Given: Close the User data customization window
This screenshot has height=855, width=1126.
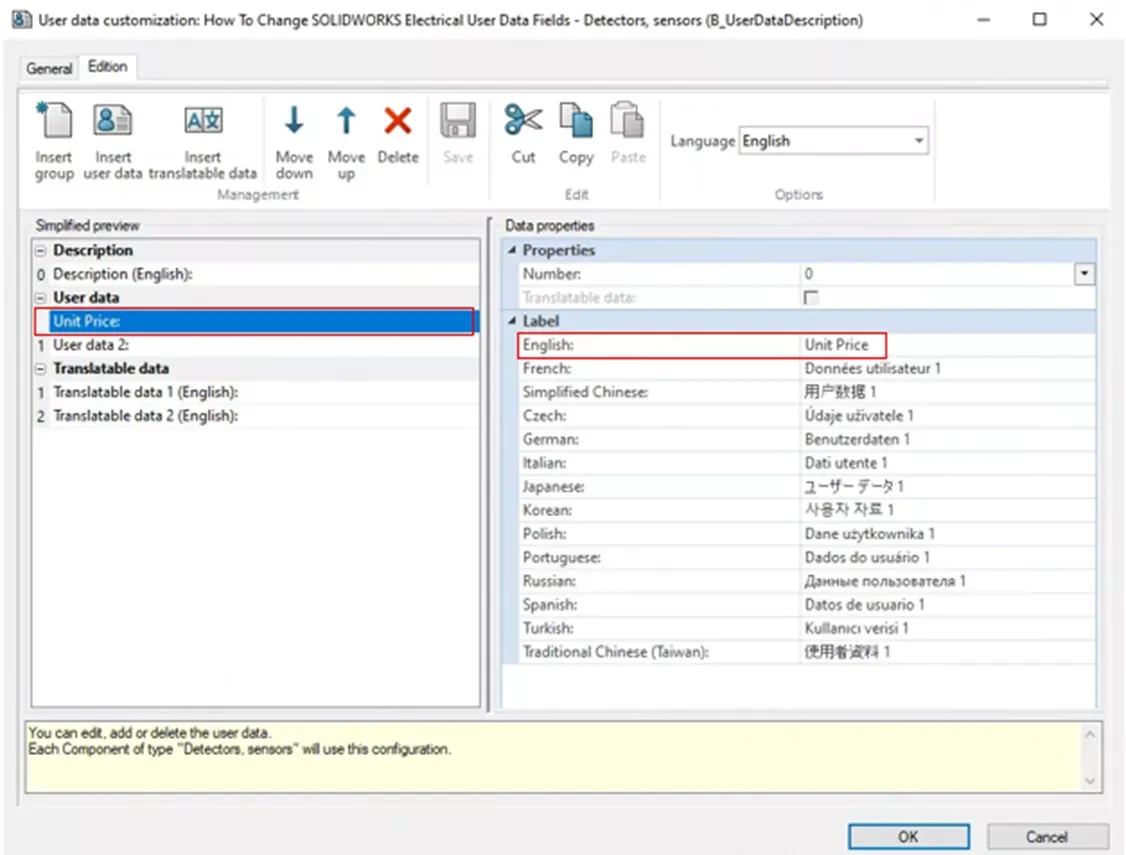Looking at the screenshot, I should click(1096, 19).
